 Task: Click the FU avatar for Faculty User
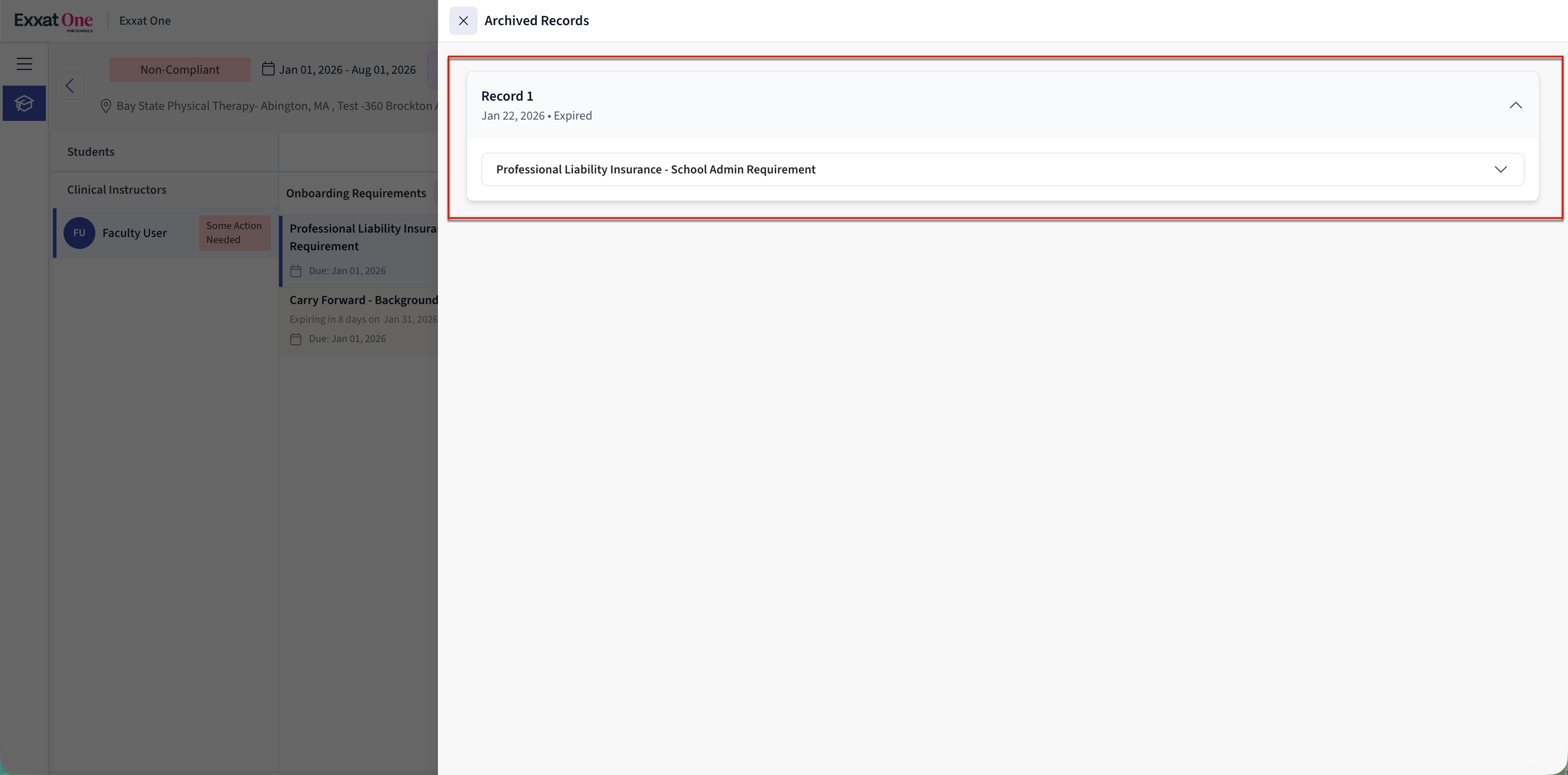point(79,233)
